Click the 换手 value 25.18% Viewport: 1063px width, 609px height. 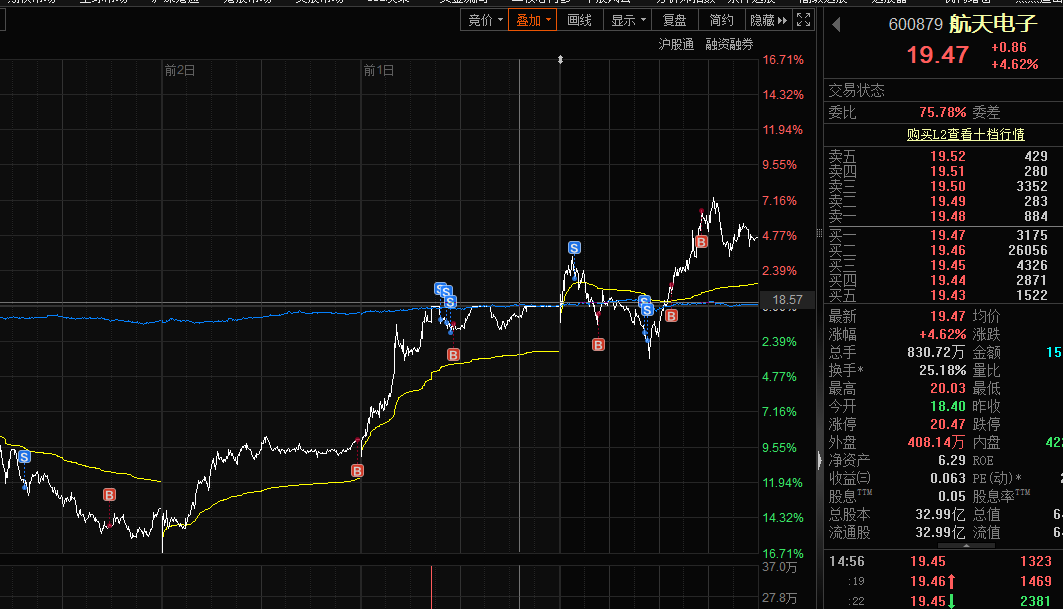tap(942, 370)
